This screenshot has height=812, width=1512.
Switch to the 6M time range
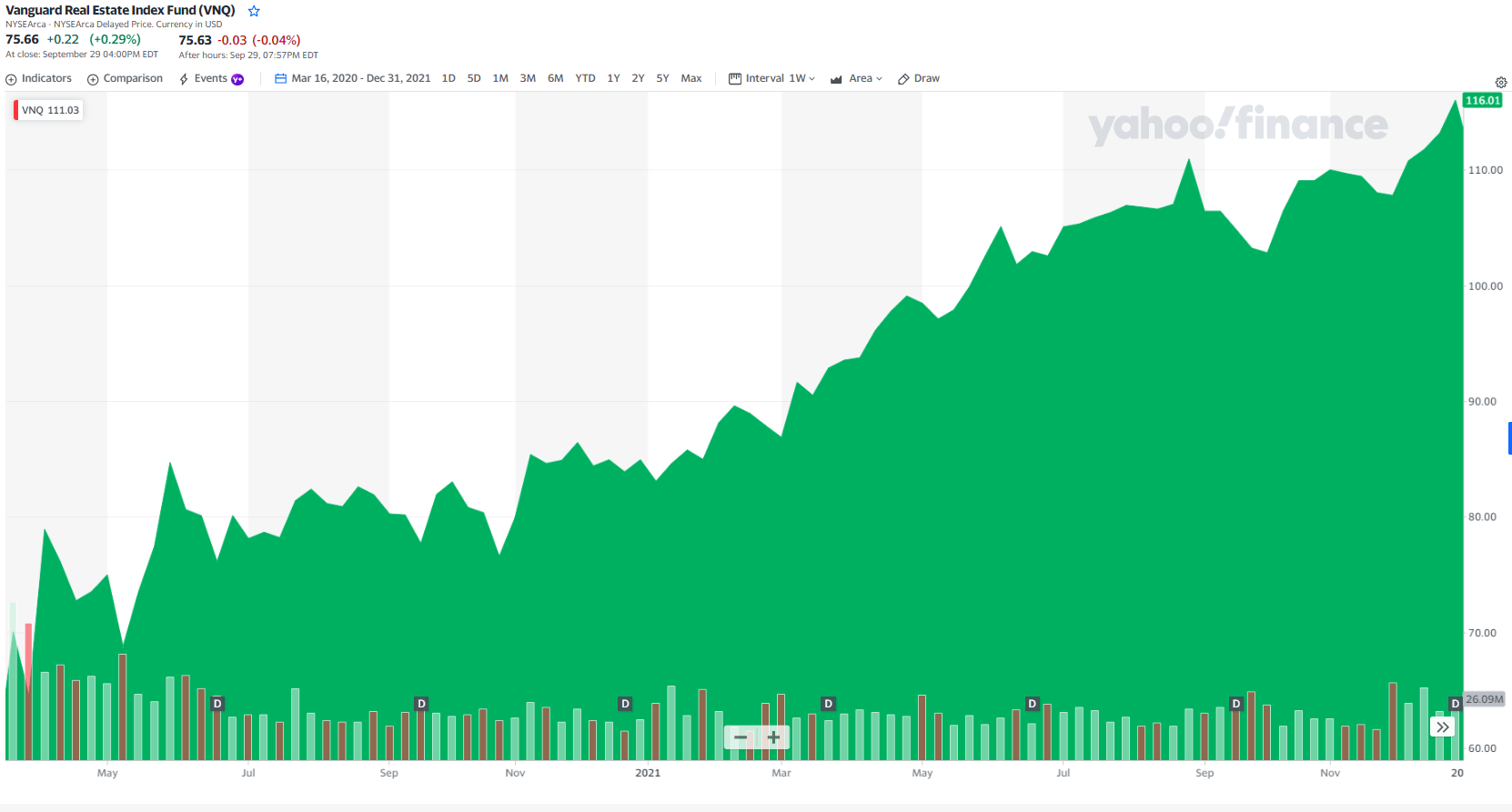coord(555,79)
